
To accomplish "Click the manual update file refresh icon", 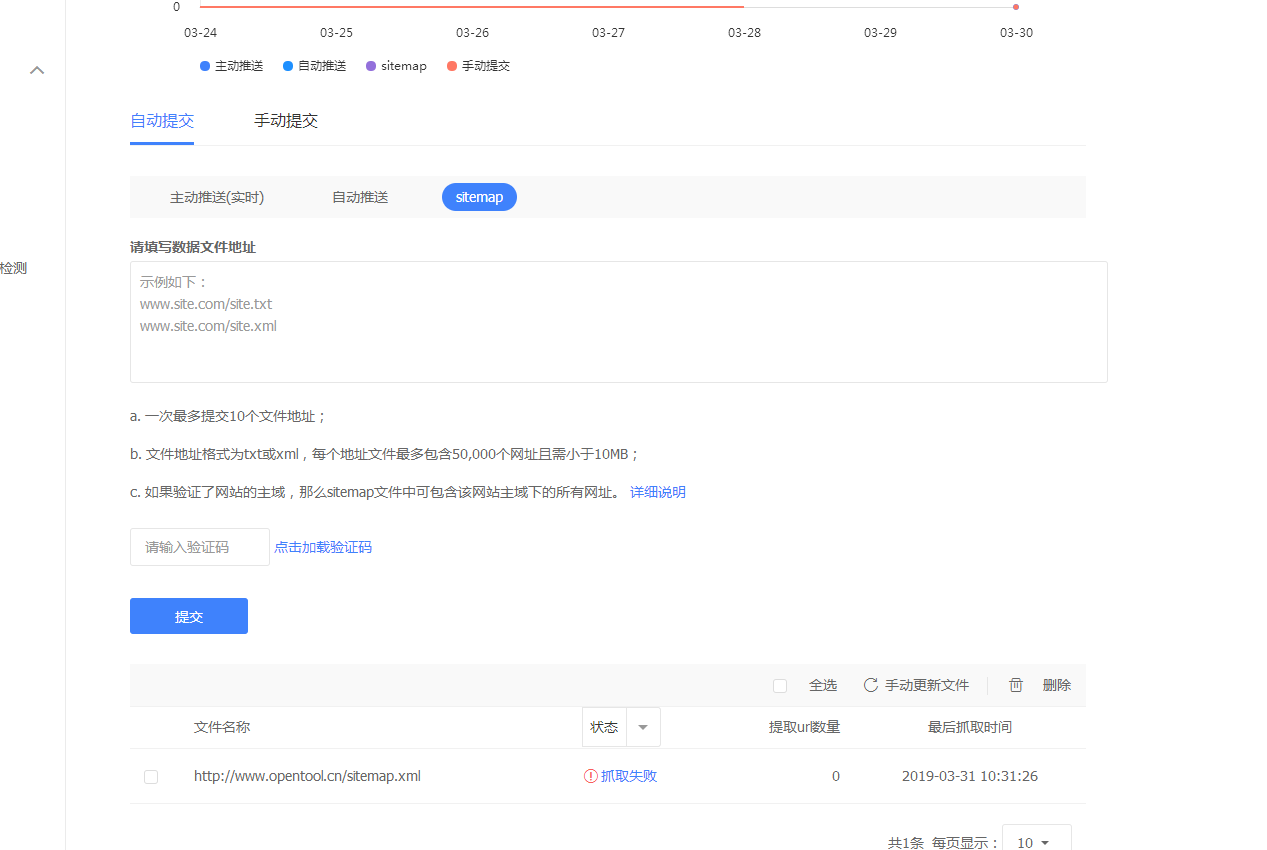I will [871, 685].
